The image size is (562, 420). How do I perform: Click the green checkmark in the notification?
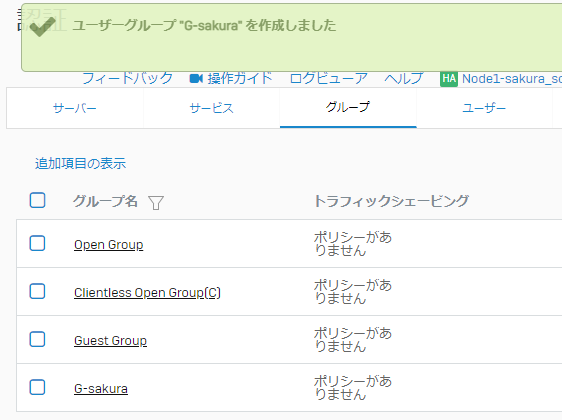(43, 27)
